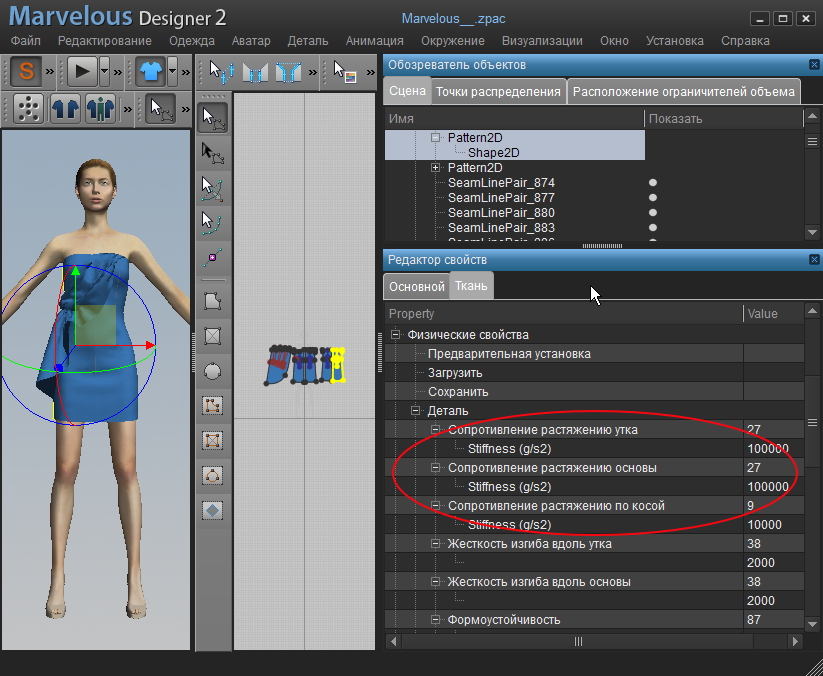Open the Одежда menu
The image size is (823, 676).
tap(192, 41)
